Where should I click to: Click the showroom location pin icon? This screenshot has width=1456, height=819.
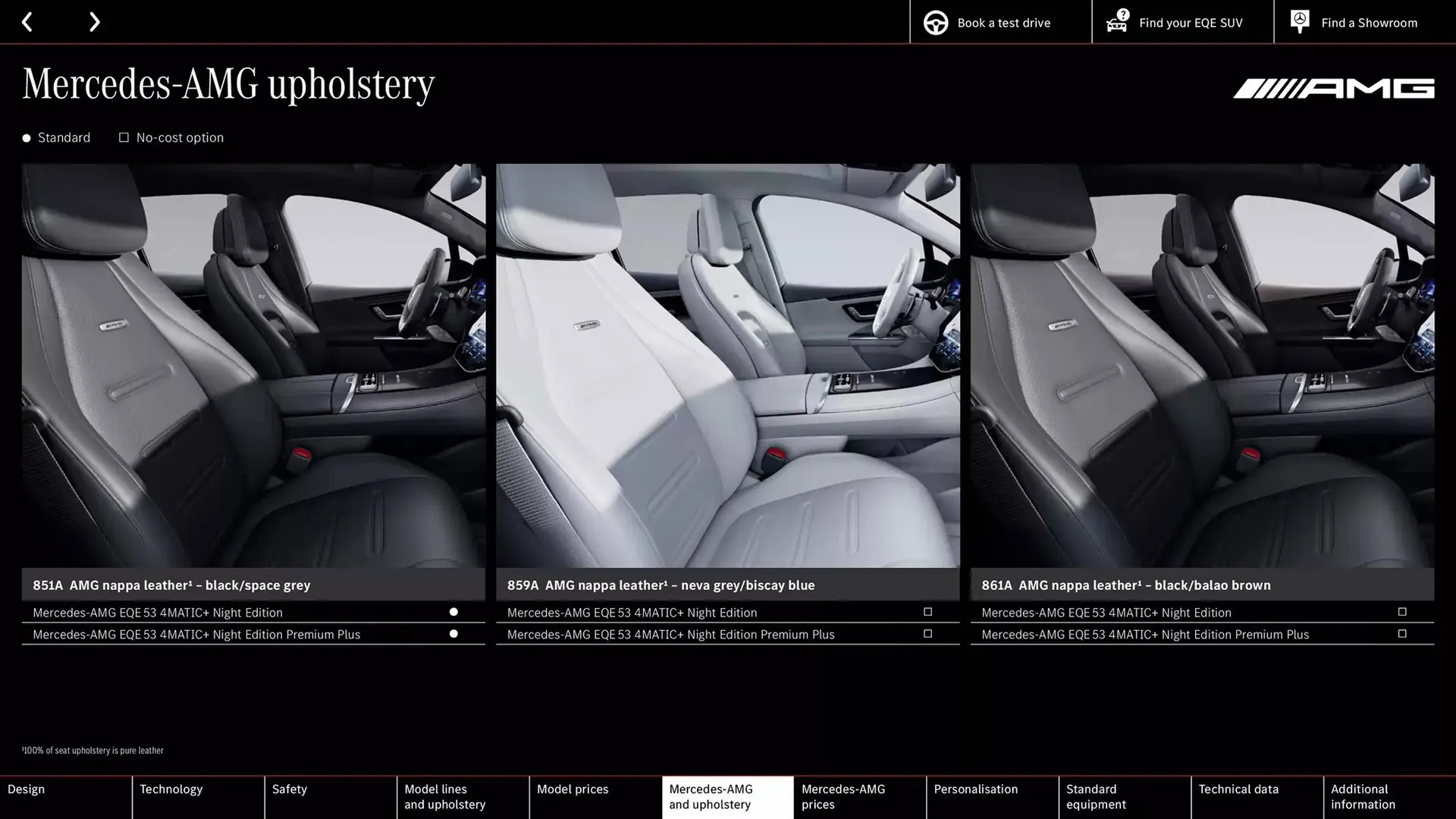[1299, 22]
